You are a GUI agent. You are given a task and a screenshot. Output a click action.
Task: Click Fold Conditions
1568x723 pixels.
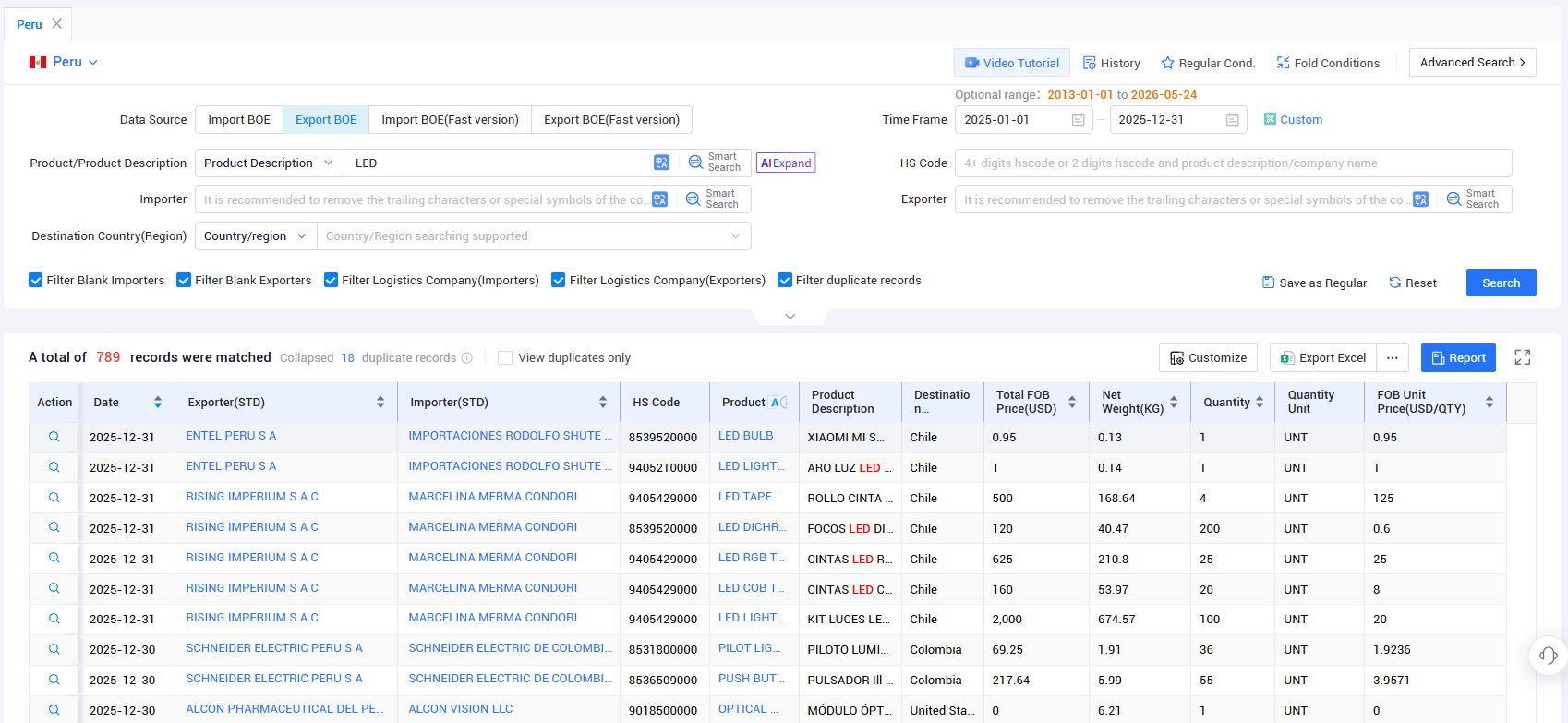click(x=1328, y=63)
